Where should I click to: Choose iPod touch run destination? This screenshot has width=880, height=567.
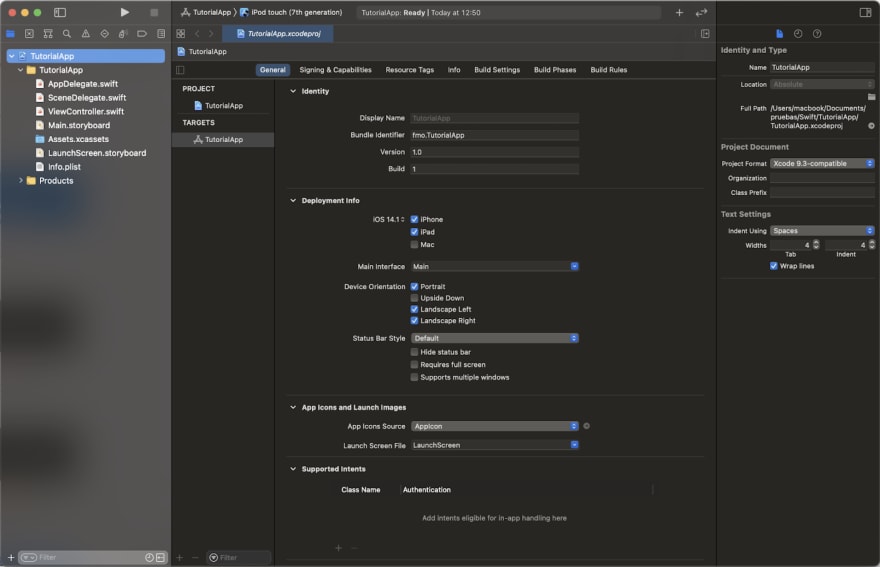[x=291, y=12]
